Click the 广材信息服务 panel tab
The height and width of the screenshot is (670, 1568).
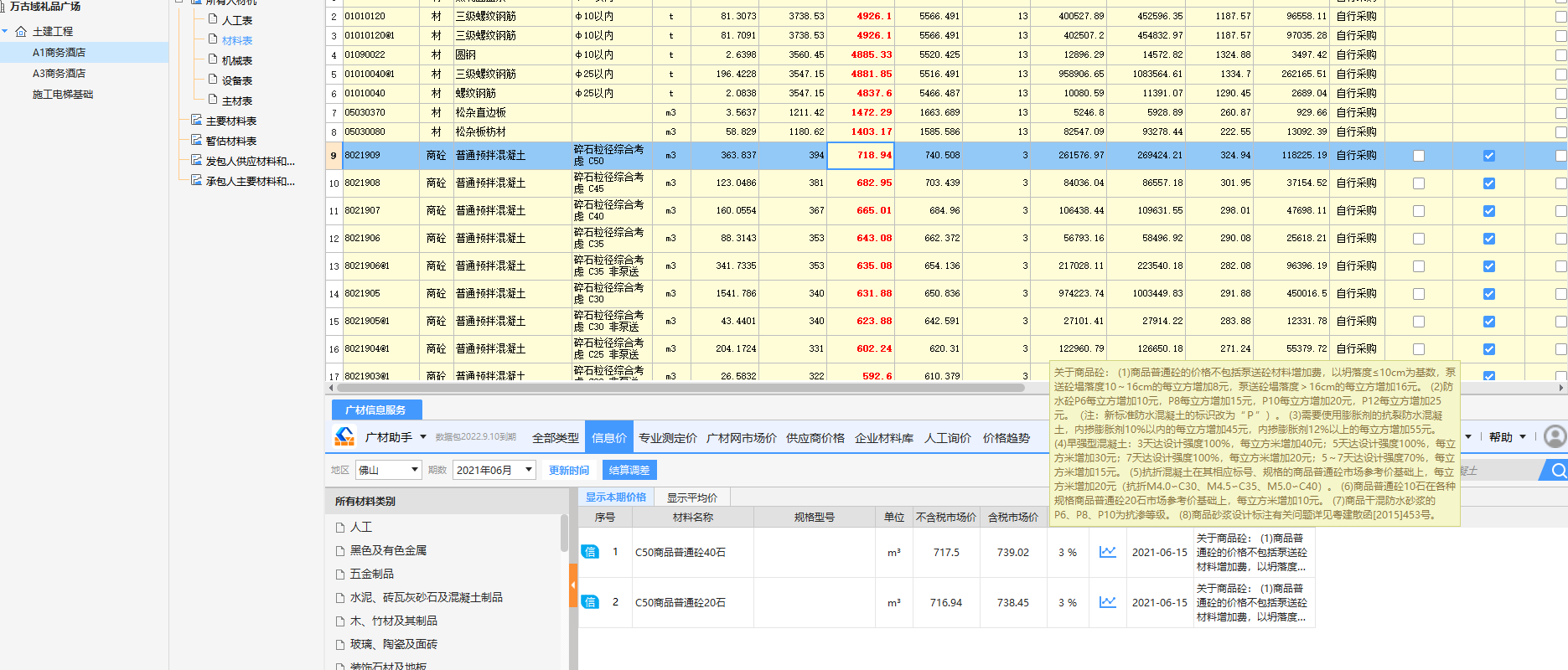(376, 410)
